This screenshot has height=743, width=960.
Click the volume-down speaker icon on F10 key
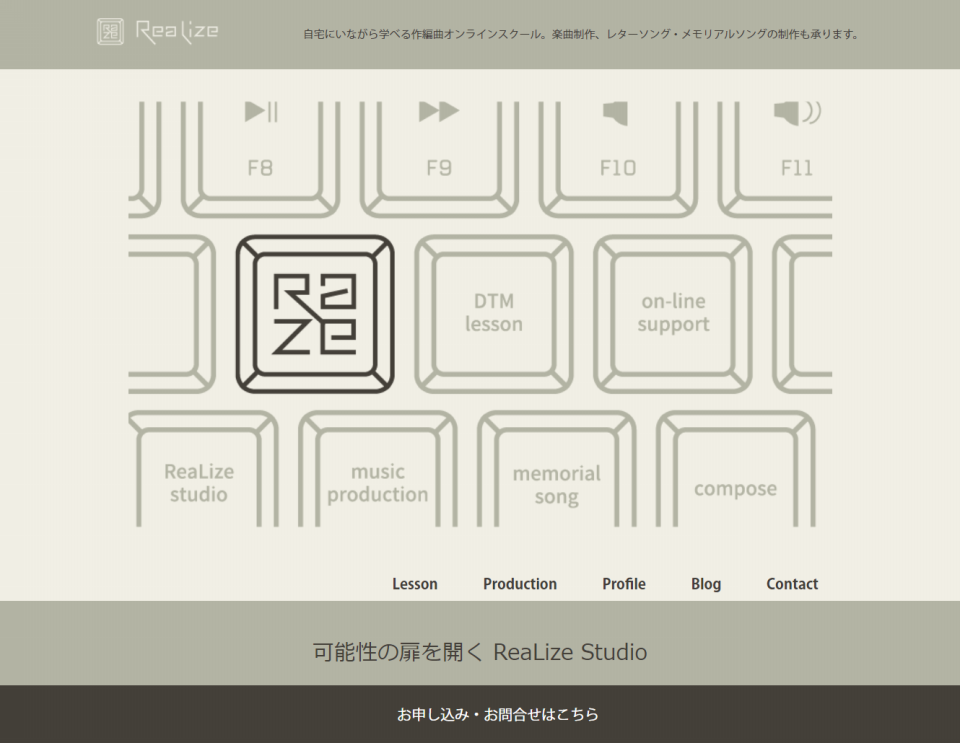tap(616, 113)
